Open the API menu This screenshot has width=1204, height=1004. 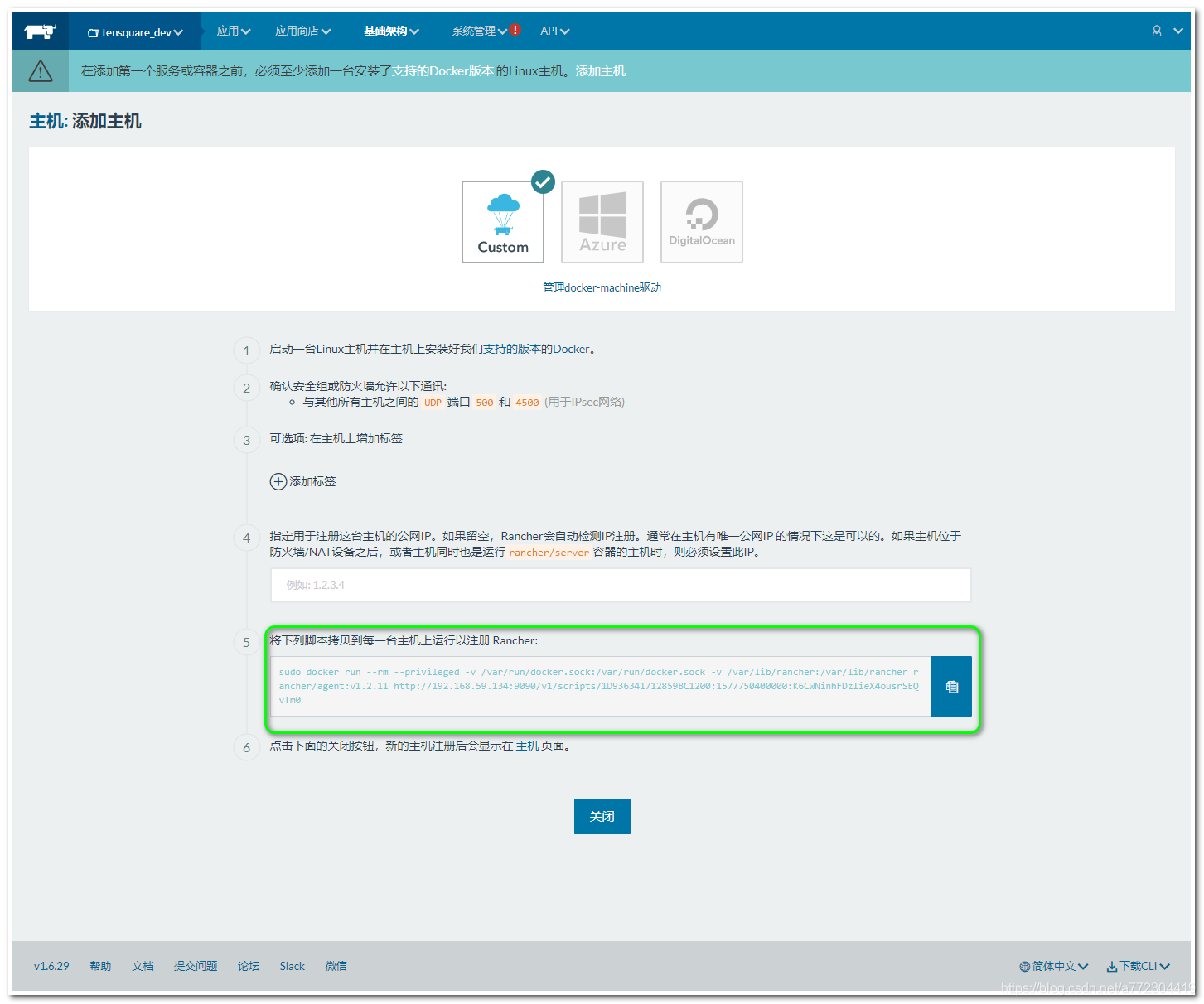[x=555, y=31]
